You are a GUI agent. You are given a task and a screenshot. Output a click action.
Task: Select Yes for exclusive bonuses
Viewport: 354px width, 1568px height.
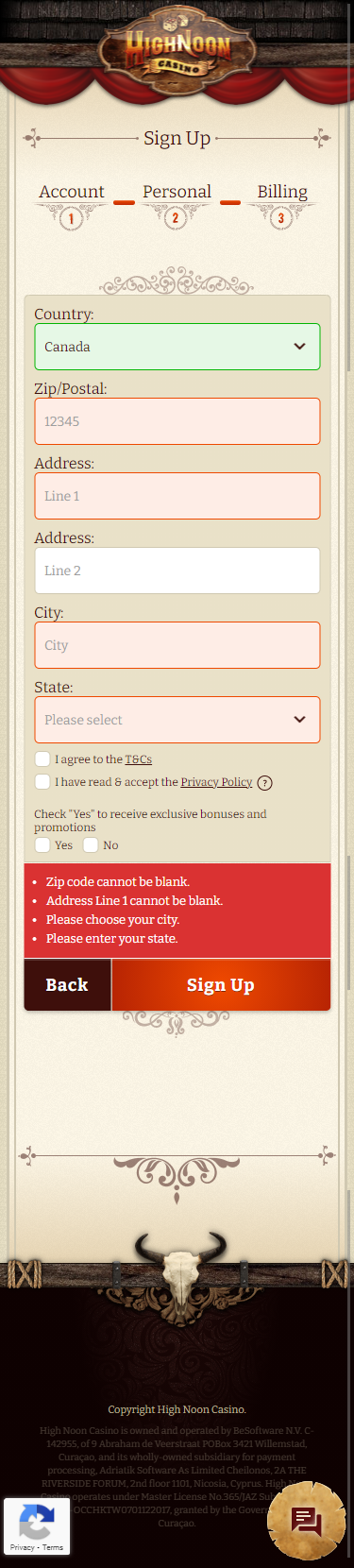coord(42,845)
